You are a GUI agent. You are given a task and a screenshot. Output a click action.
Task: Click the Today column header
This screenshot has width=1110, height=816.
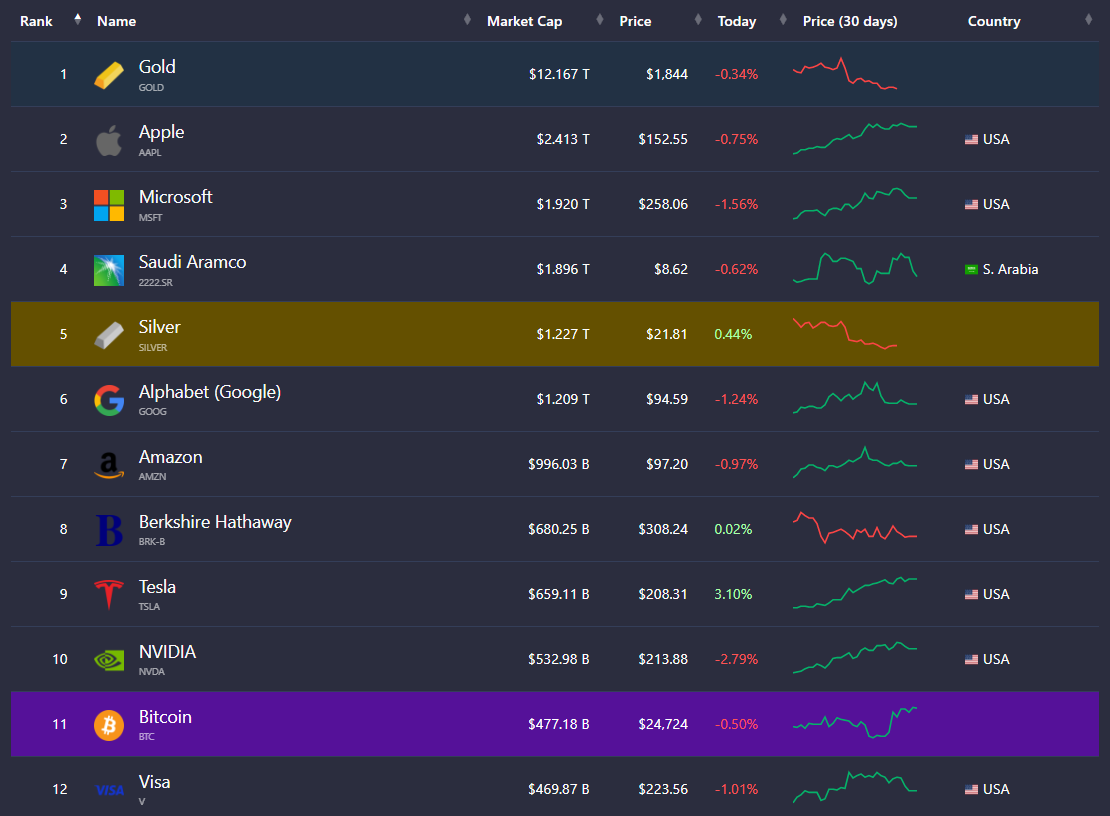click(737, 21)
